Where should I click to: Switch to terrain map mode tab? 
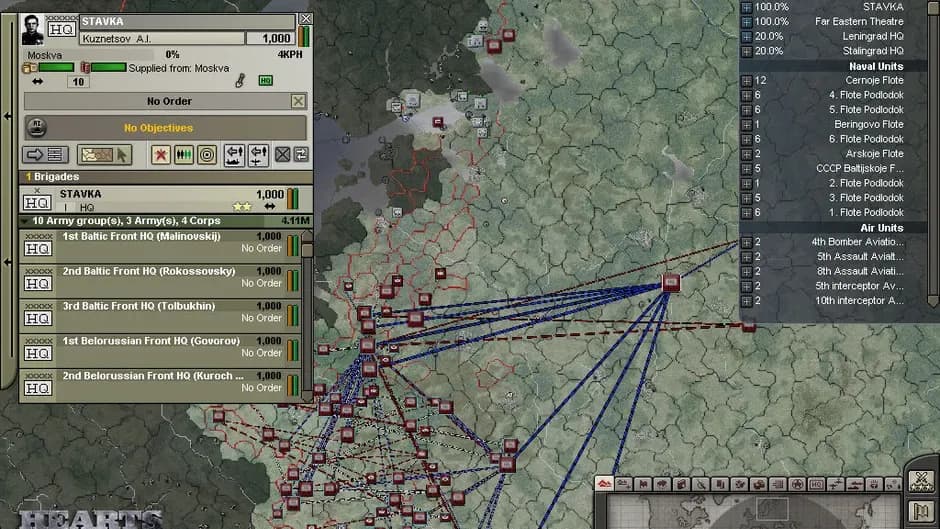(604, 484)
